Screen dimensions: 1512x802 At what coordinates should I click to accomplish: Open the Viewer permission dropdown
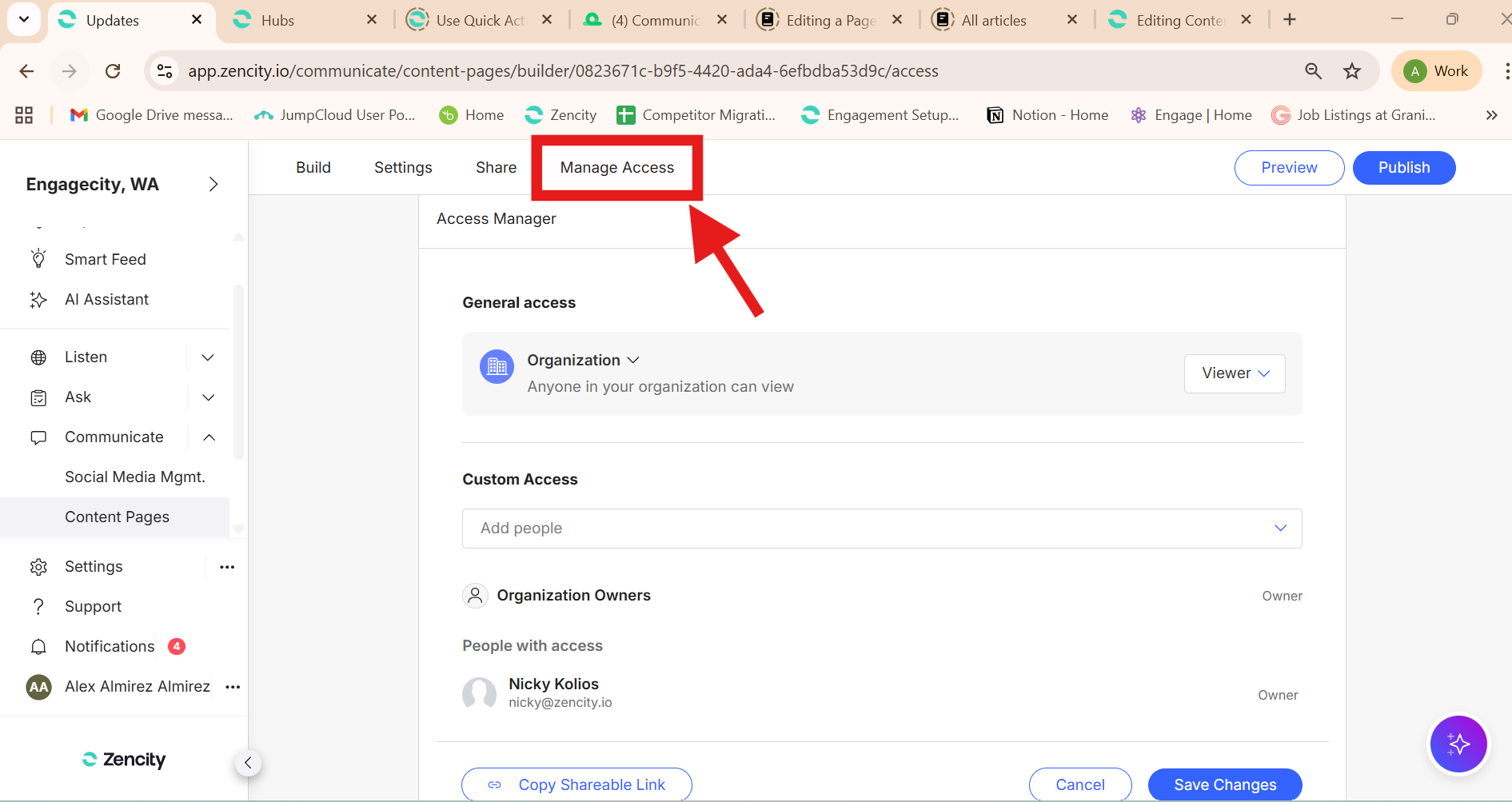click(x=1234, y=373)
